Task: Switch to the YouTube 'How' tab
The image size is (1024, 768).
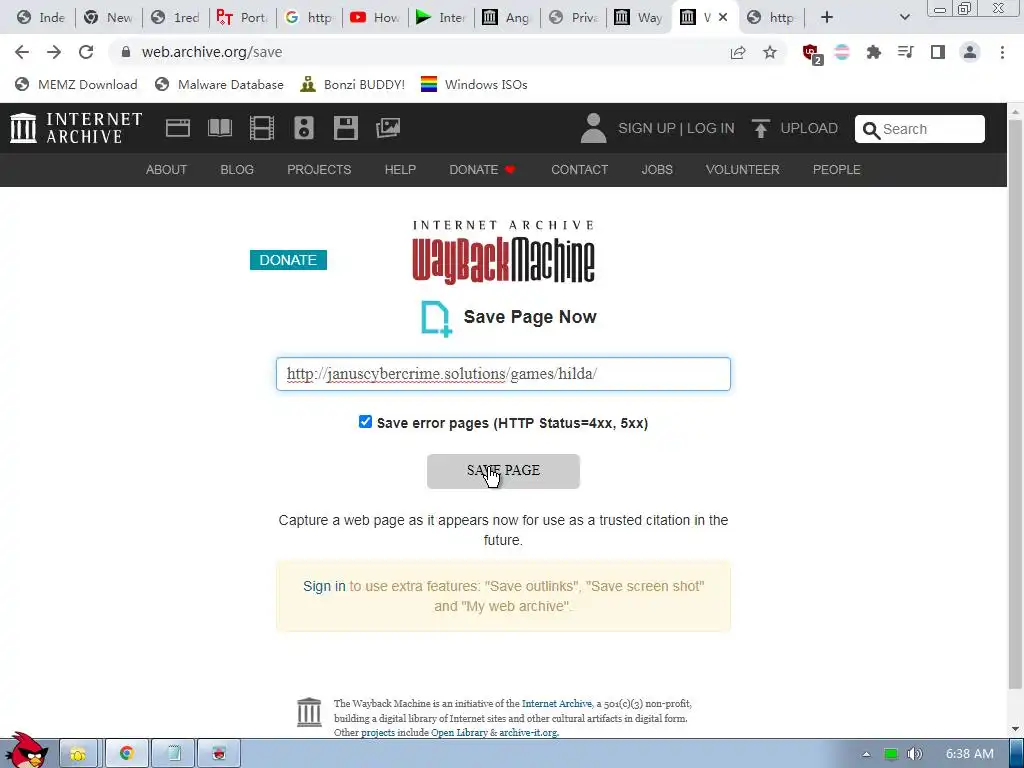Action: pos(376,18)
